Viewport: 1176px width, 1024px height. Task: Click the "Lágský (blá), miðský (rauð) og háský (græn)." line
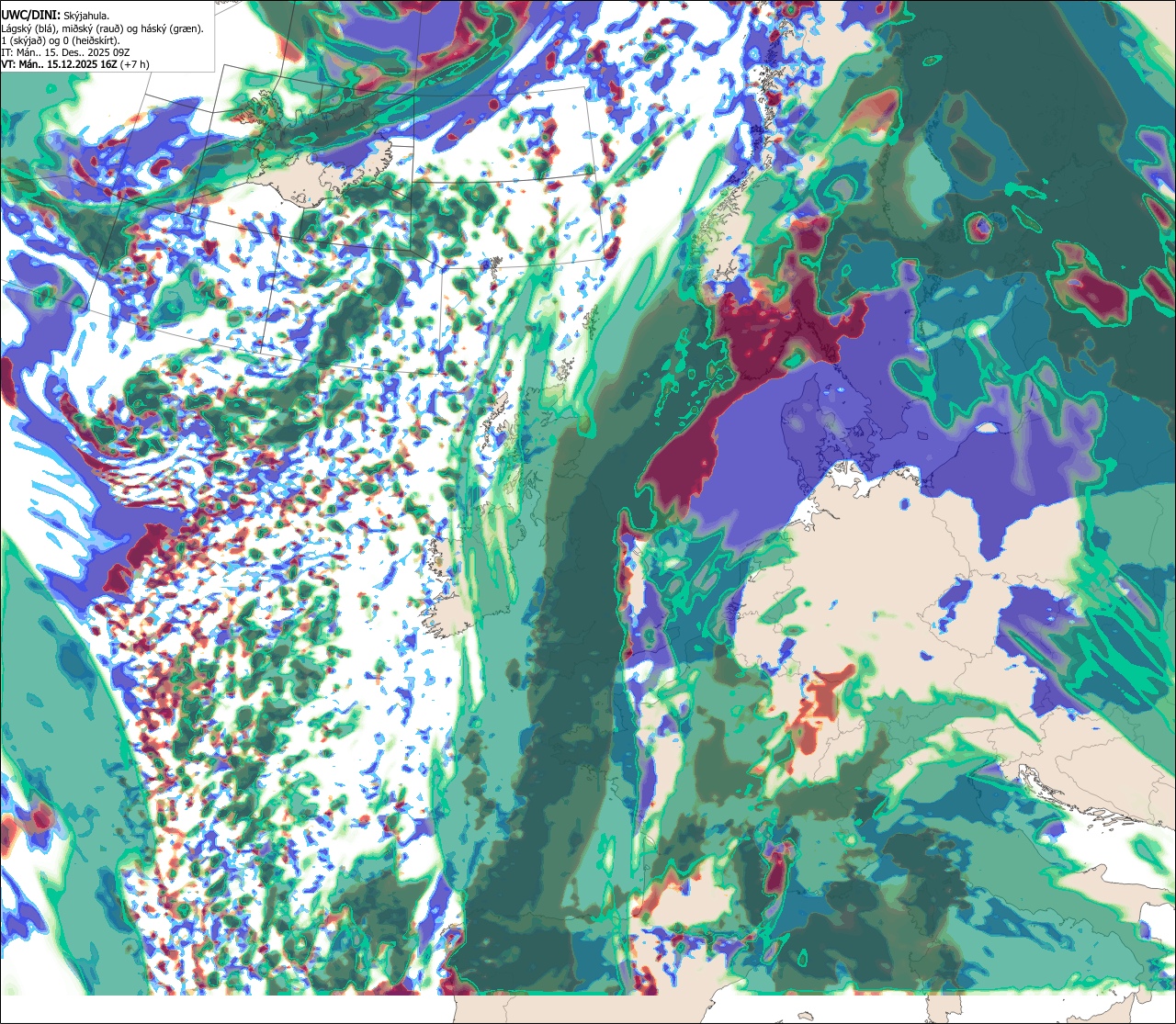(103, 28)
